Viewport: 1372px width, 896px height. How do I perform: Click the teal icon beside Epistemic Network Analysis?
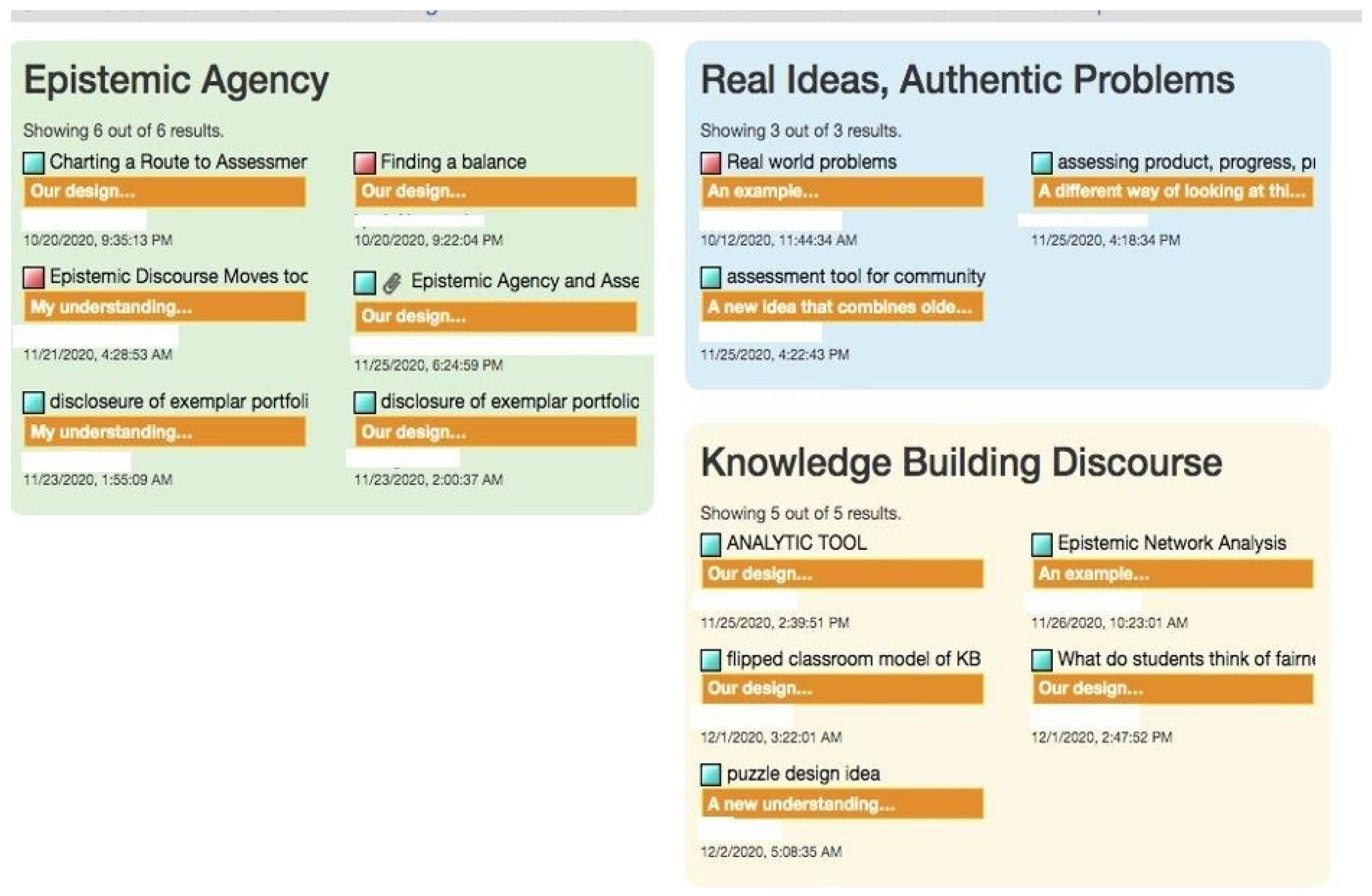click(1041, 544)
